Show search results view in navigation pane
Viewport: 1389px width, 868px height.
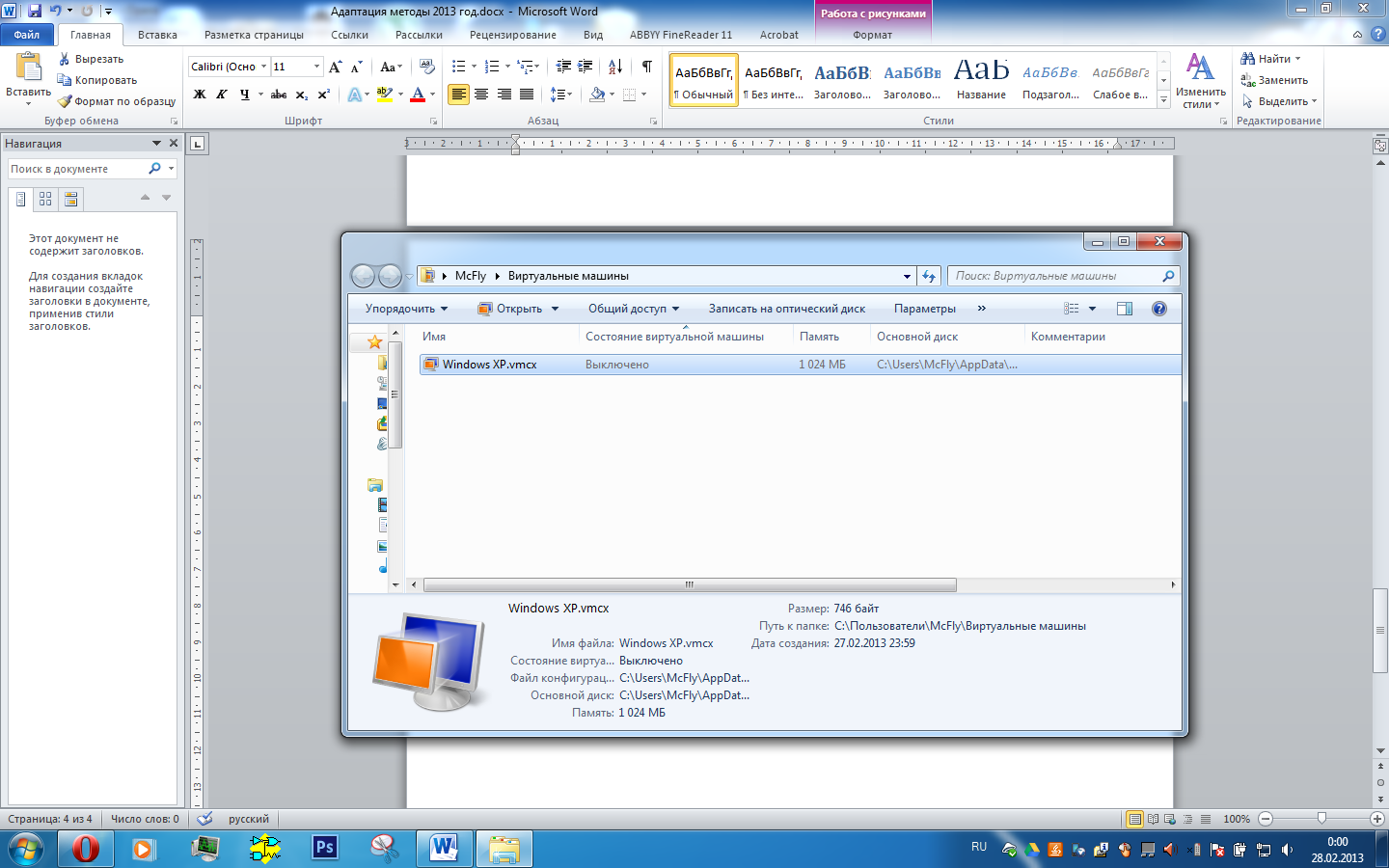click(70, 200)
